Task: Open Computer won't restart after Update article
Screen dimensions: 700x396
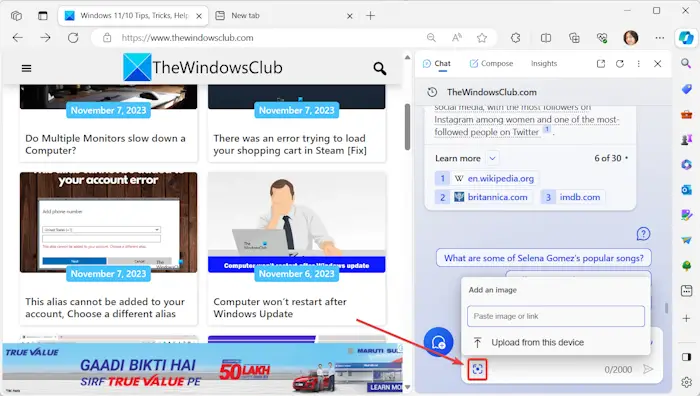Action: click(x=280, y=308)
